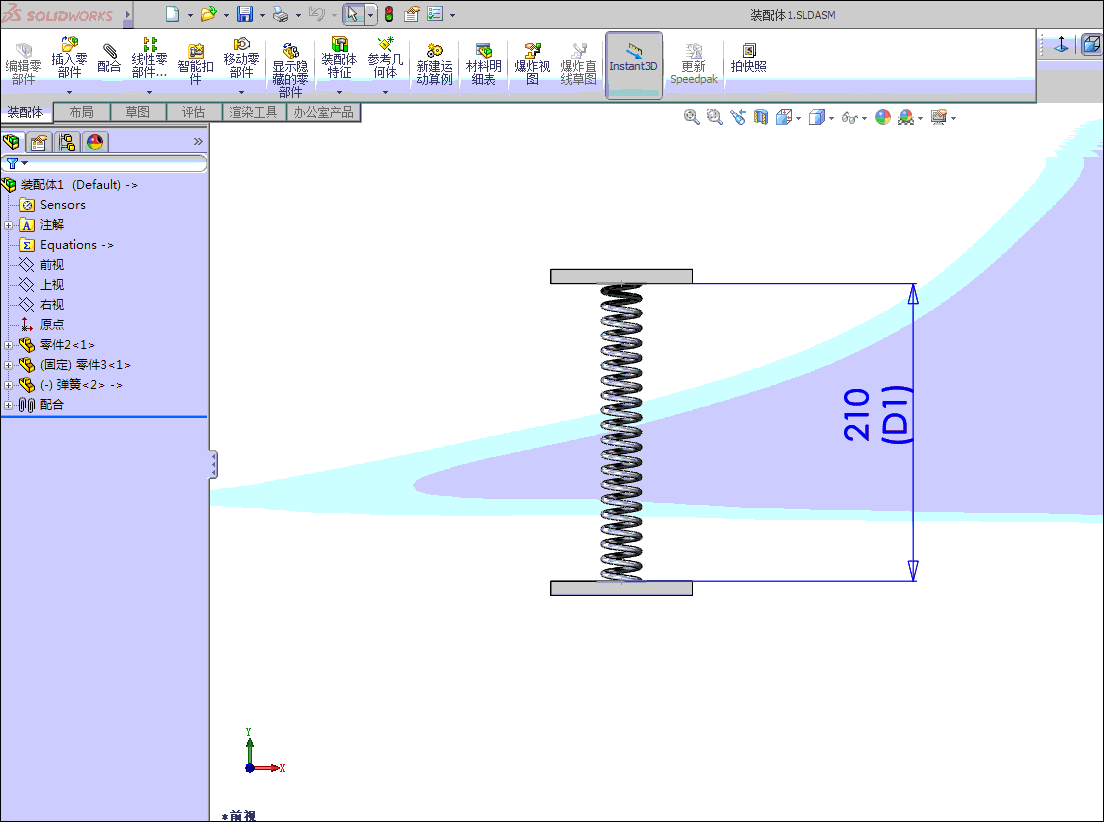
Task: Open the DisplayManager color wheel tab
Action: [95, 142]
